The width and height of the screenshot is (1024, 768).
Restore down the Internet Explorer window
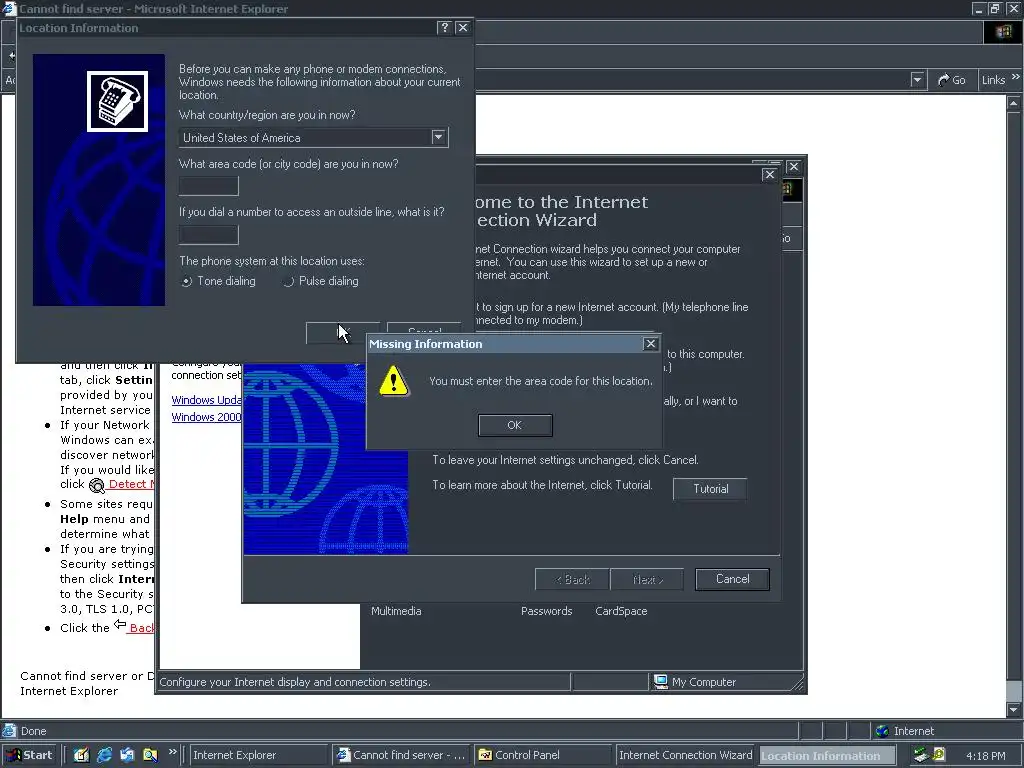point(995,8)
